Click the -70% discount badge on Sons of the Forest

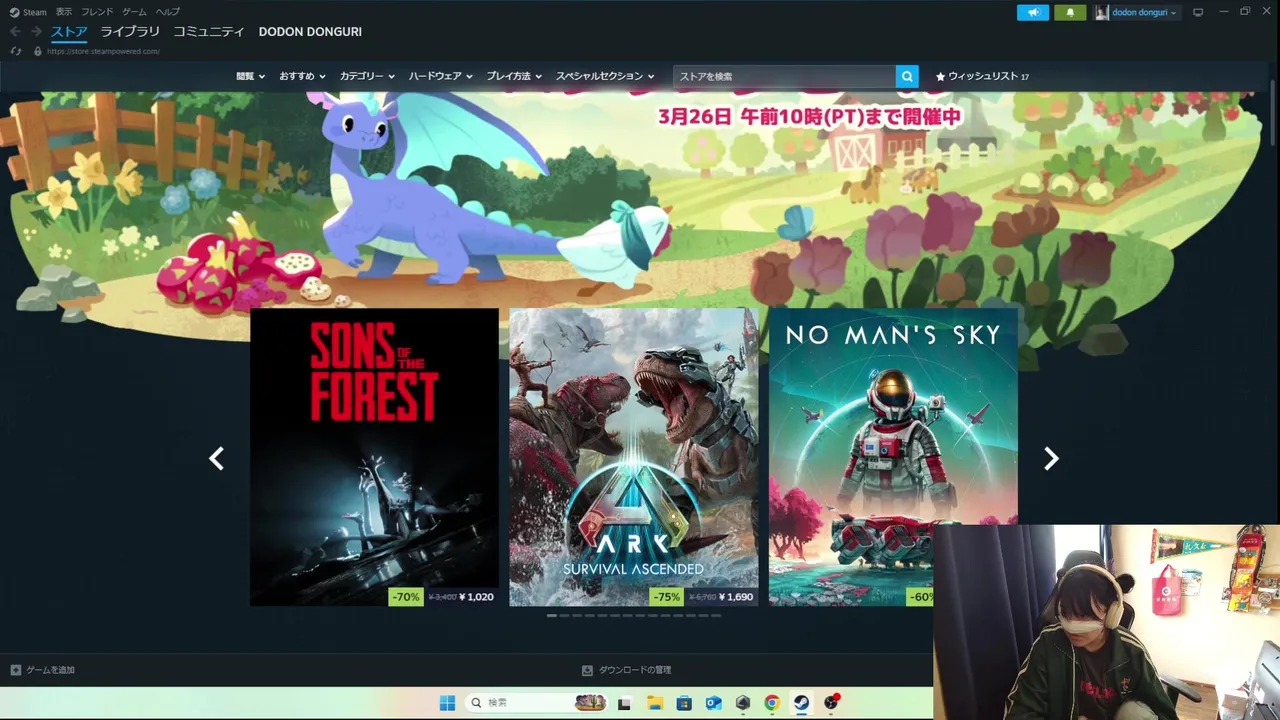[405, 596]
